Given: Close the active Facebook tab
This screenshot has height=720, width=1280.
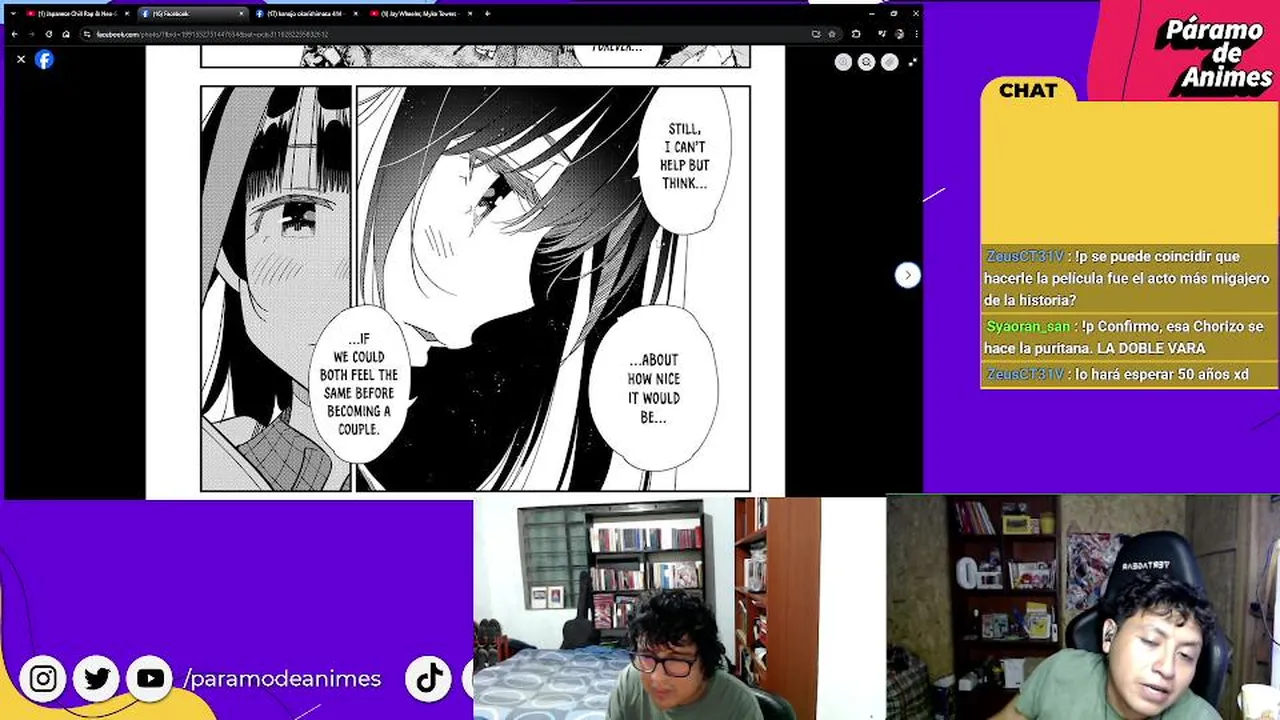Looking at the screenshot, I should [x=241, y=14].
